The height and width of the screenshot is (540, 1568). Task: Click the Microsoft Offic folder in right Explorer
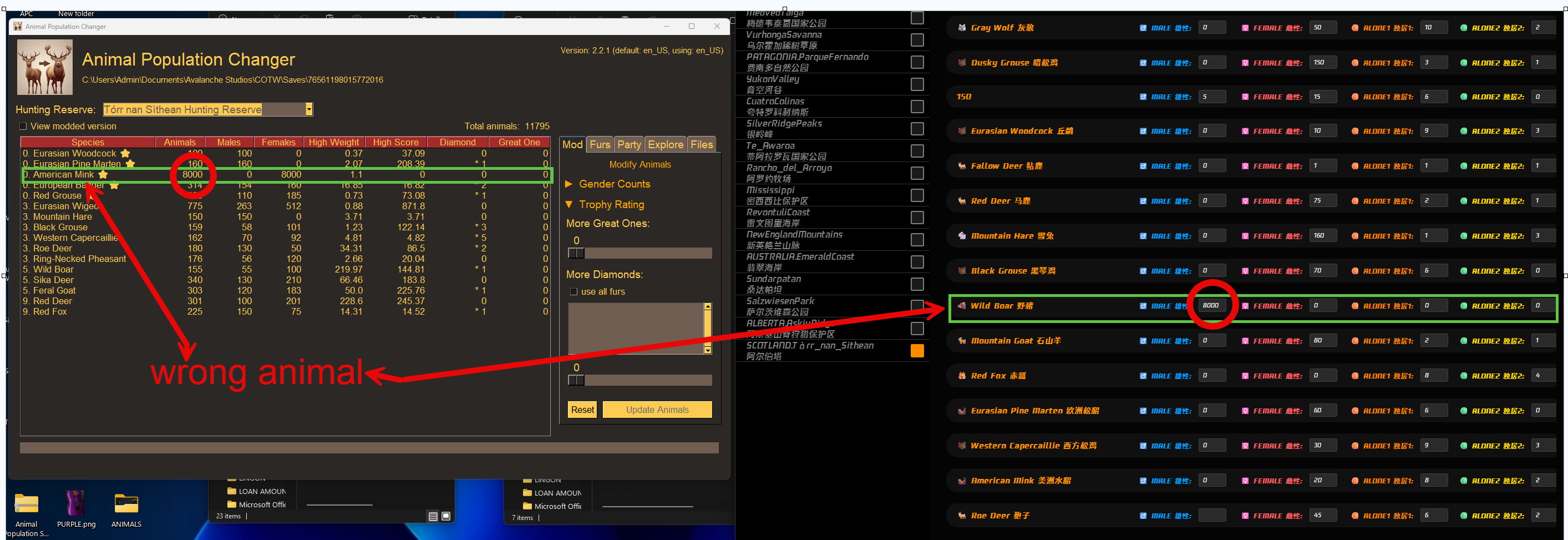point(552,506)
